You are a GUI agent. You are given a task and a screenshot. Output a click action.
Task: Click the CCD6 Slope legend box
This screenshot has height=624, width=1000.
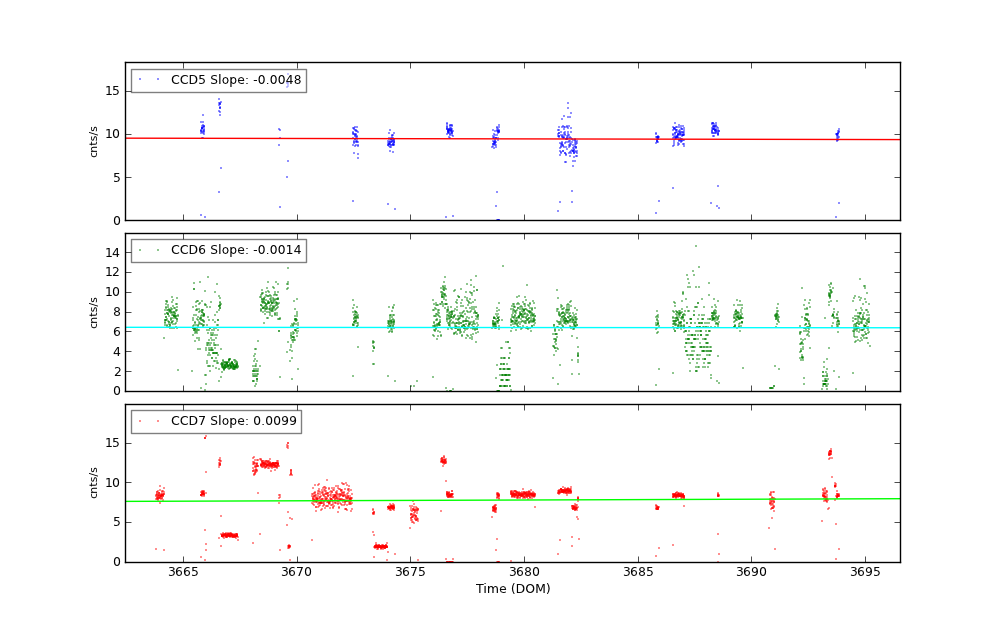218,251
